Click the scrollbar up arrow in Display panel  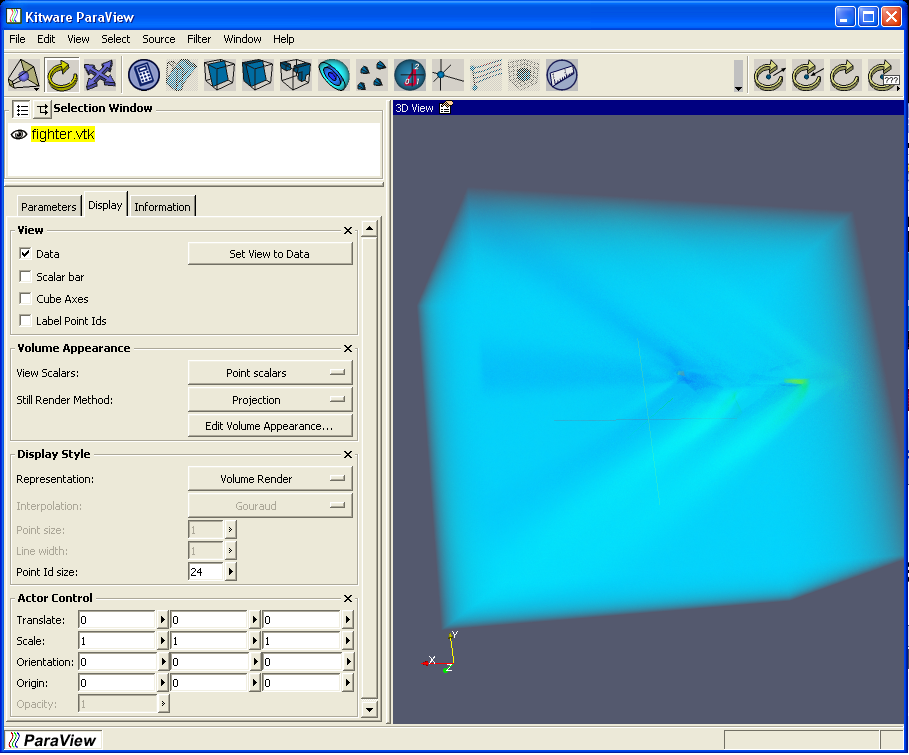369,229
